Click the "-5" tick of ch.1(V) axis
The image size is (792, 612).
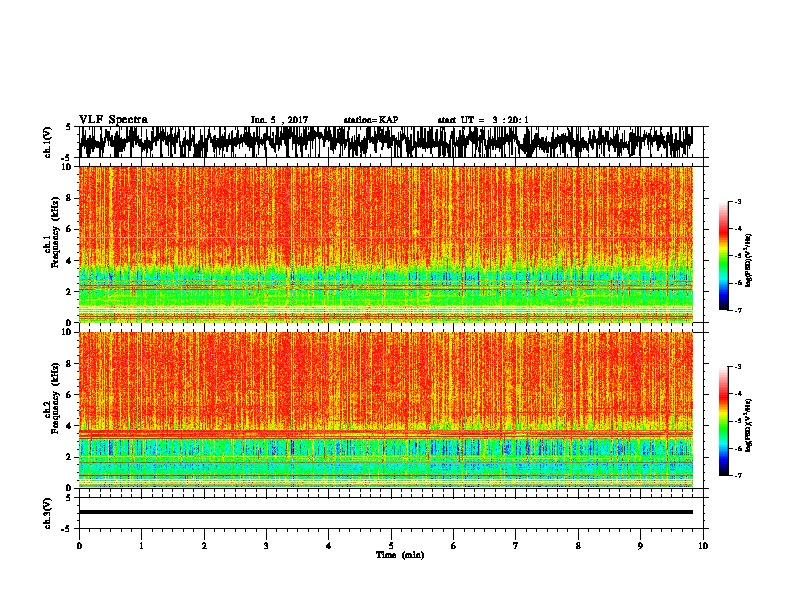click(67, 158)
